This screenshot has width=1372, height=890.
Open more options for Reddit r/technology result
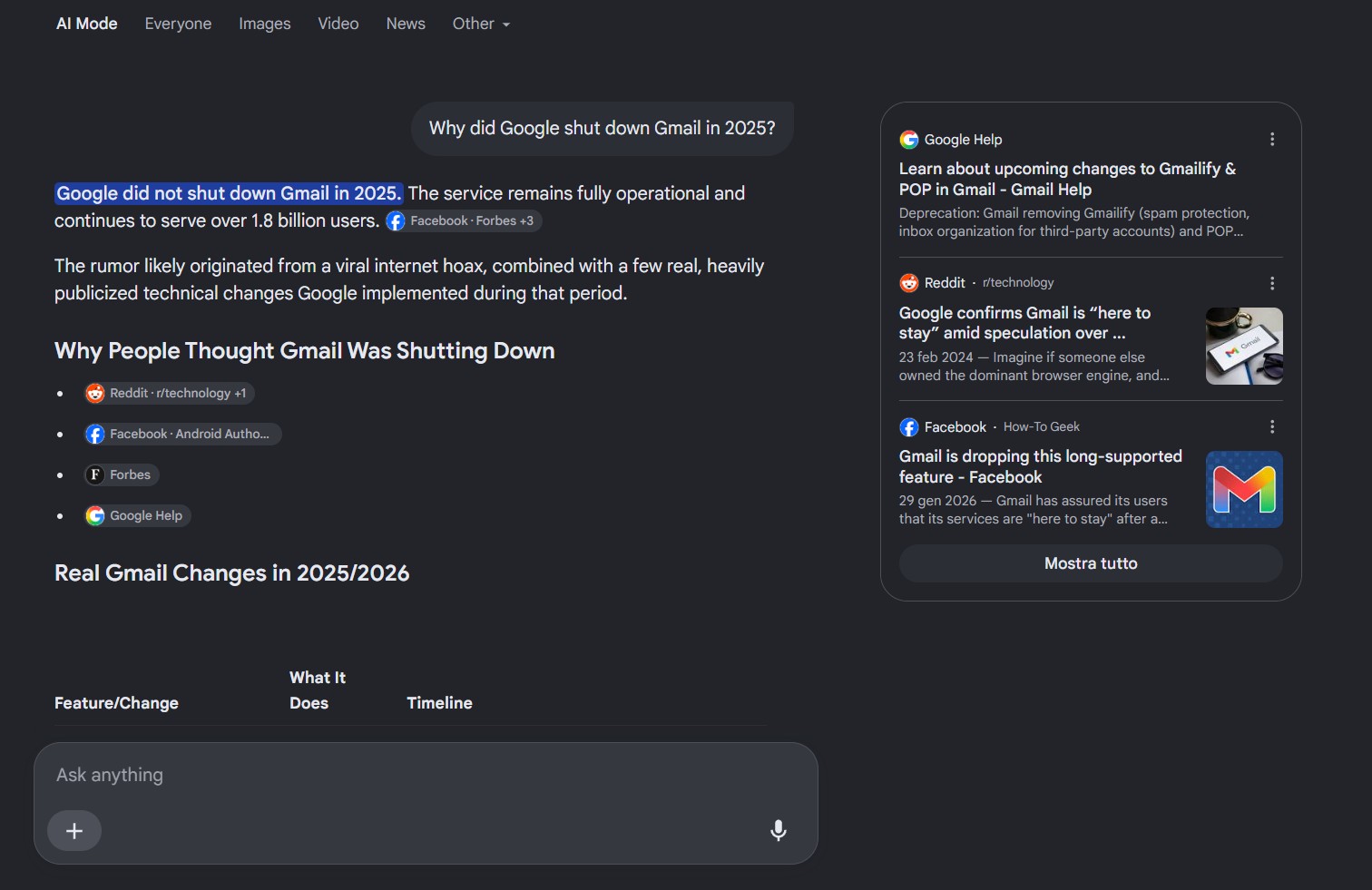[x=1272, y=283]
